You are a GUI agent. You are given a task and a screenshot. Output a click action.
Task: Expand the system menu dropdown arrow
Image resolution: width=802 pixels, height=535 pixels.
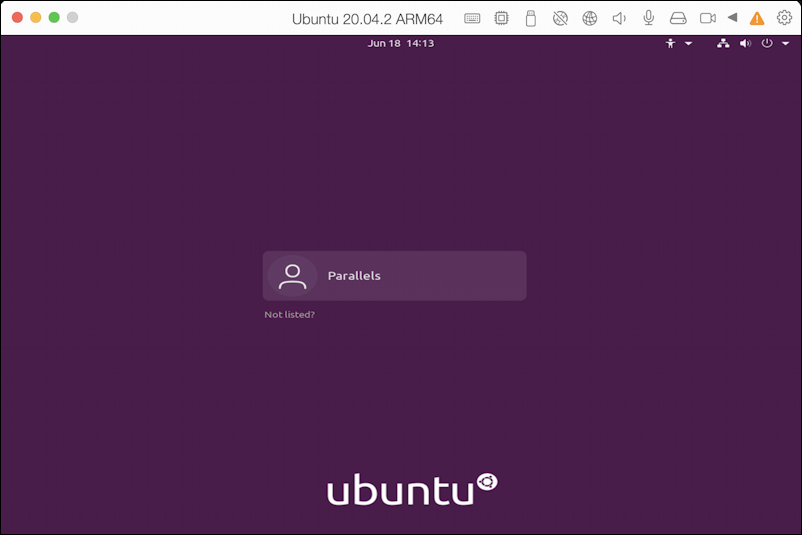click(786, 43)
